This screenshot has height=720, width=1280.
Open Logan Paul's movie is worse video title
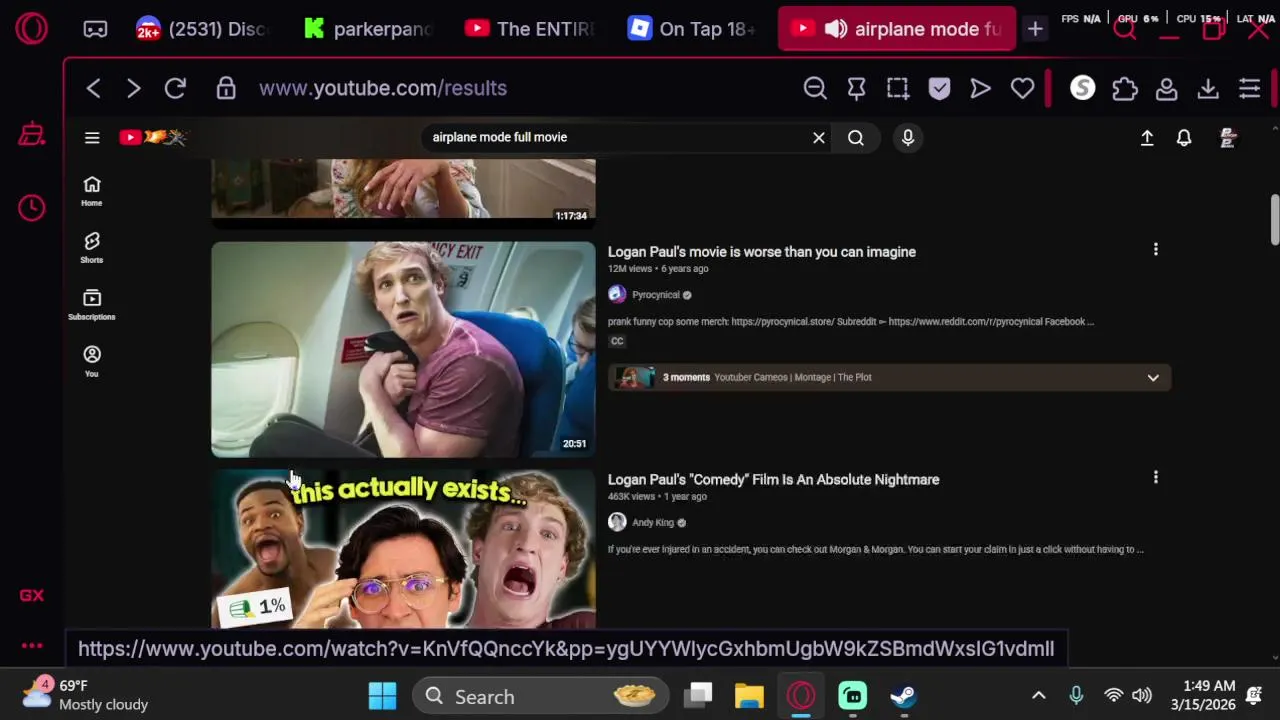[x=762, y=252]
